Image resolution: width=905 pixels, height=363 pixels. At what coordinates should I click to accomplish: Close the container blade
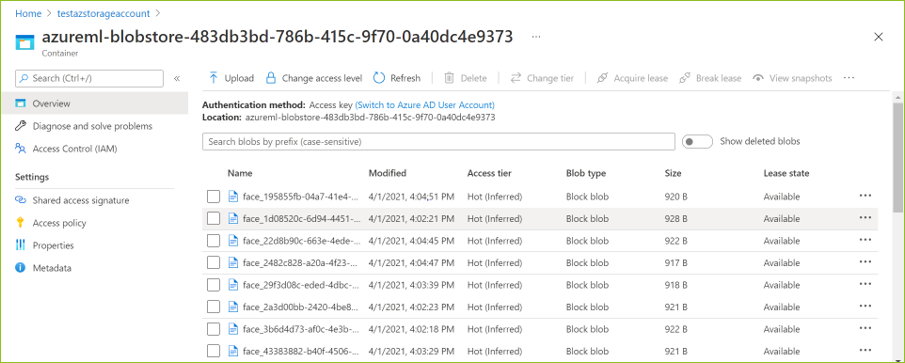tap(878, 37)
